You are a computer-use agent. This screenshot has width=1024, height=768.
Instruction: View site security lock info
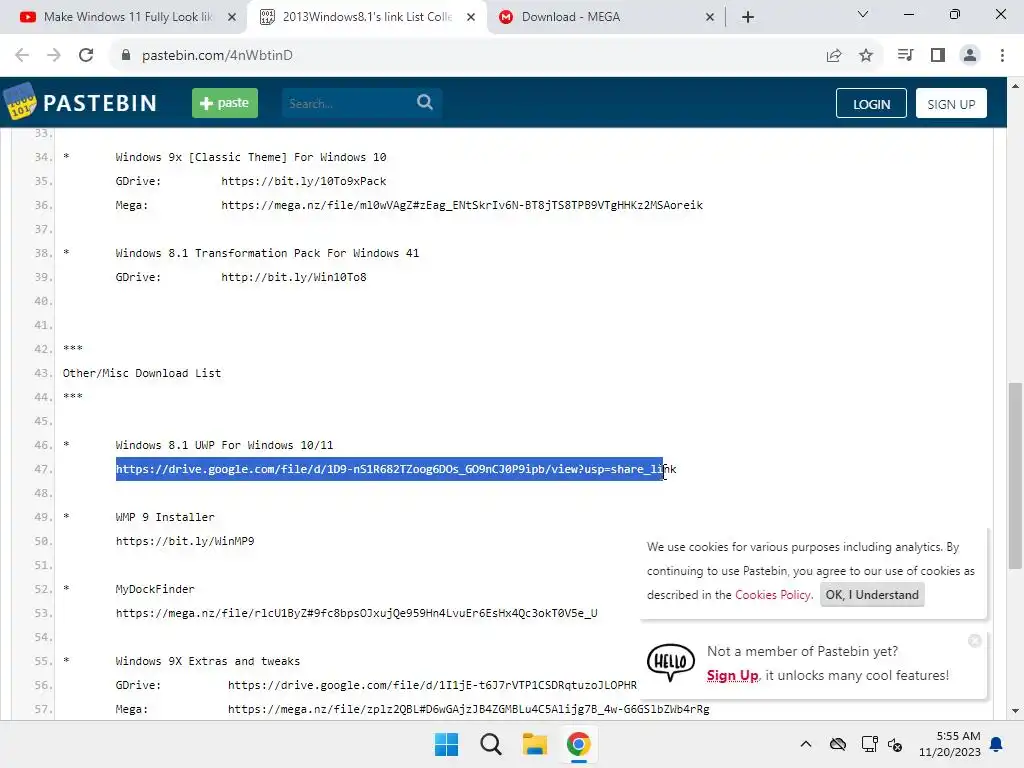tap(126, 56)
